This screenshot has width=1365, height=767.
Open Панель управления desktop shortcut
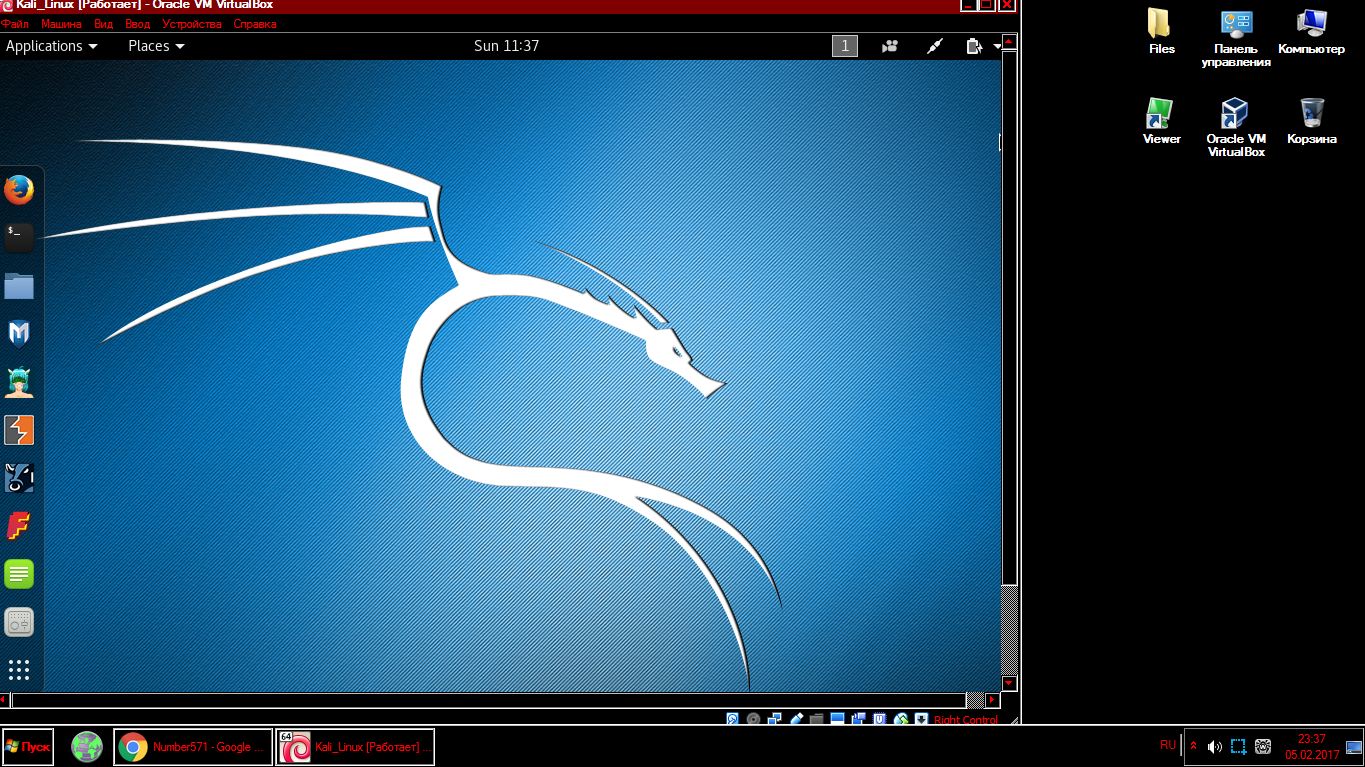pyautogui.click(x=1236, y=38)
